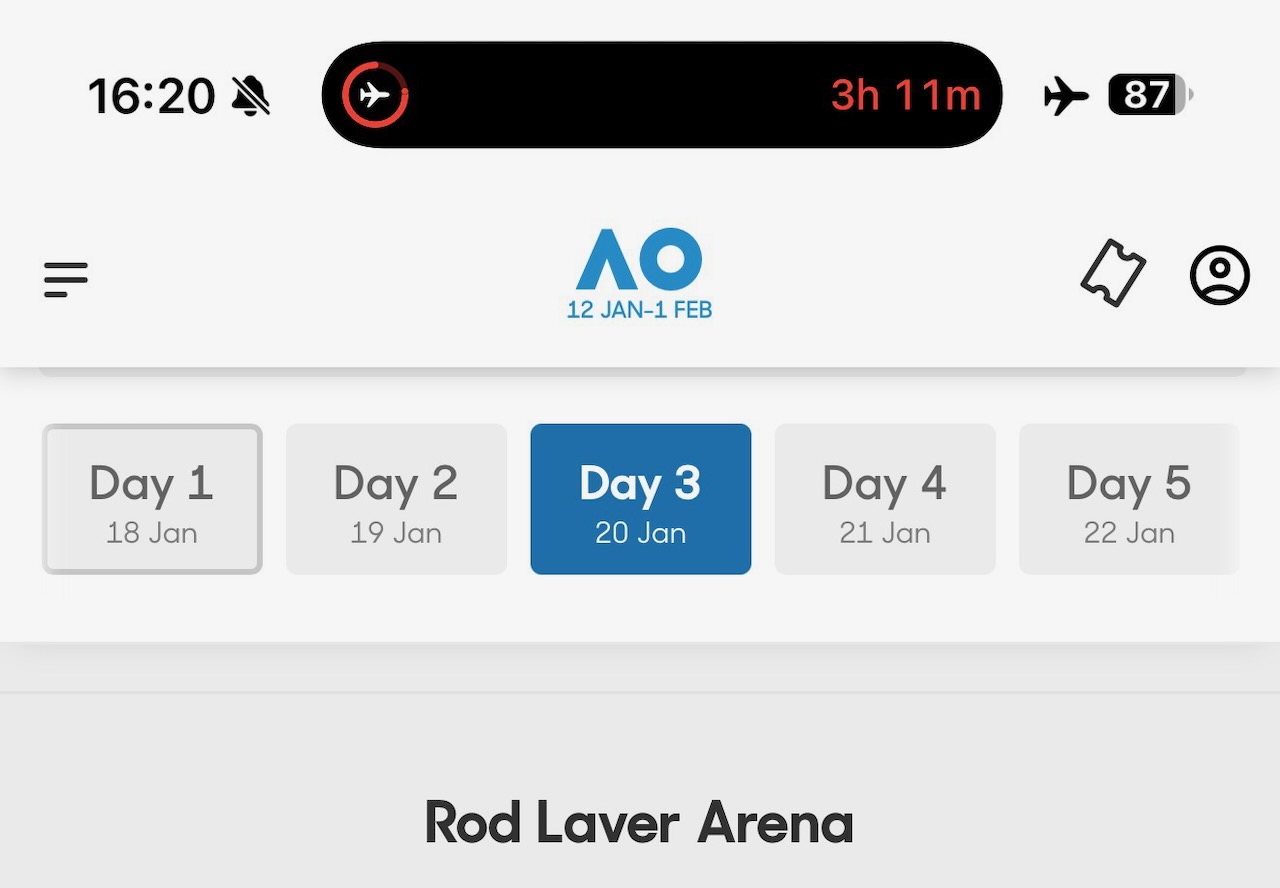Image resolution: width=1280 pixels, height=888 pixels.
Task: Open the user profile icon
Action: 1219,275
